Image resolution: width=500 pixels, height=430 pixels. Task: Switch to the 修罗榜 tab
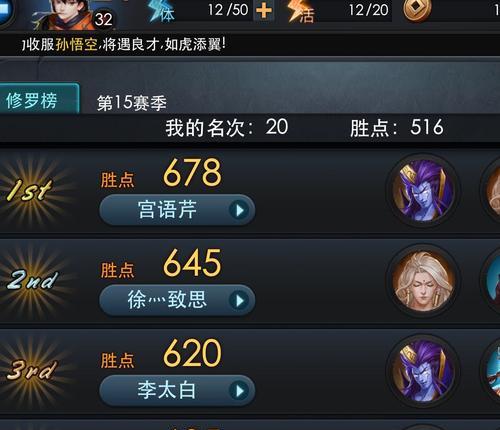point(37,100)
